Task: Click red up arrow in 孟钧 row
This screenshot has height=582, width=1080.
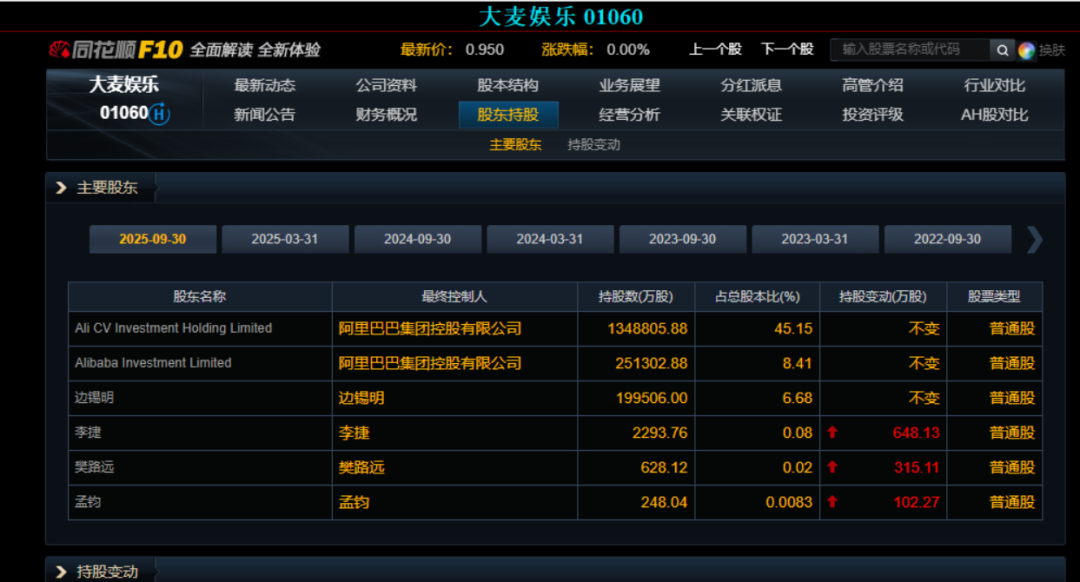Action: pyautogui.click(x=832, y=501)
